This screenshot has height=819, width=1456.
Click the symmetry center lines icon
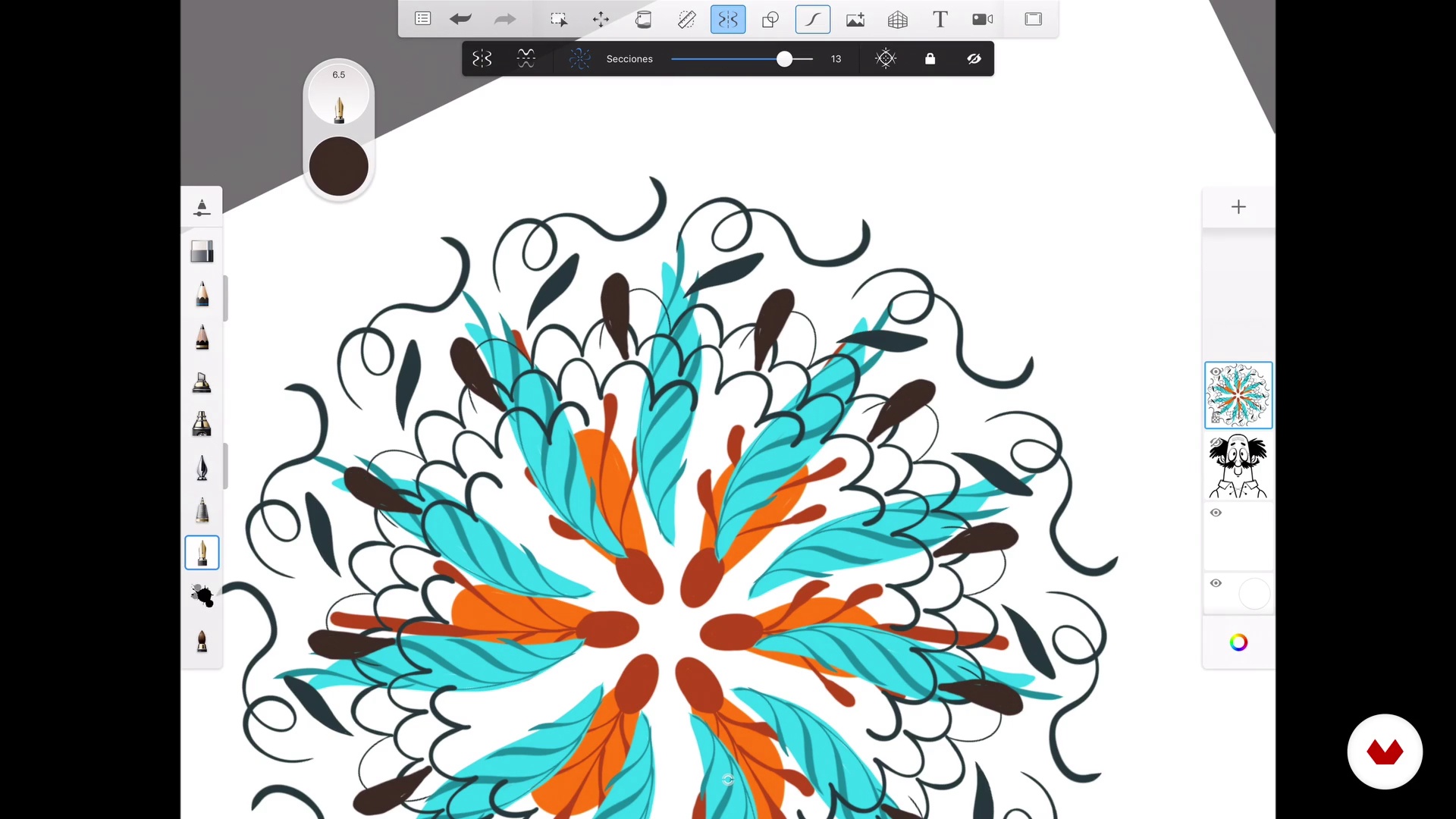coord(886,58)
